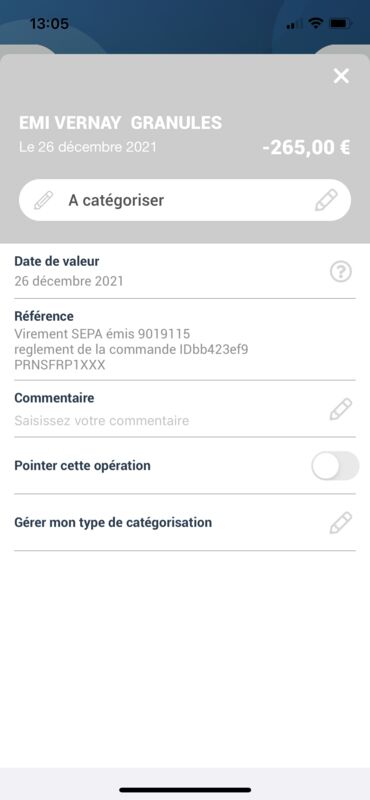Tap the Wi-Fi status icon
The height and width of the screenshot is (800, 370).
point(316,23)
